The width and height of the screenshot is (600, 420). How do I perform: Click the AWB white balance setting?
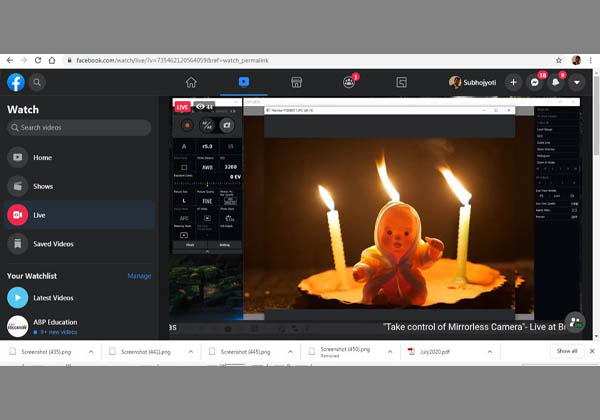click(x=207, y=167)
